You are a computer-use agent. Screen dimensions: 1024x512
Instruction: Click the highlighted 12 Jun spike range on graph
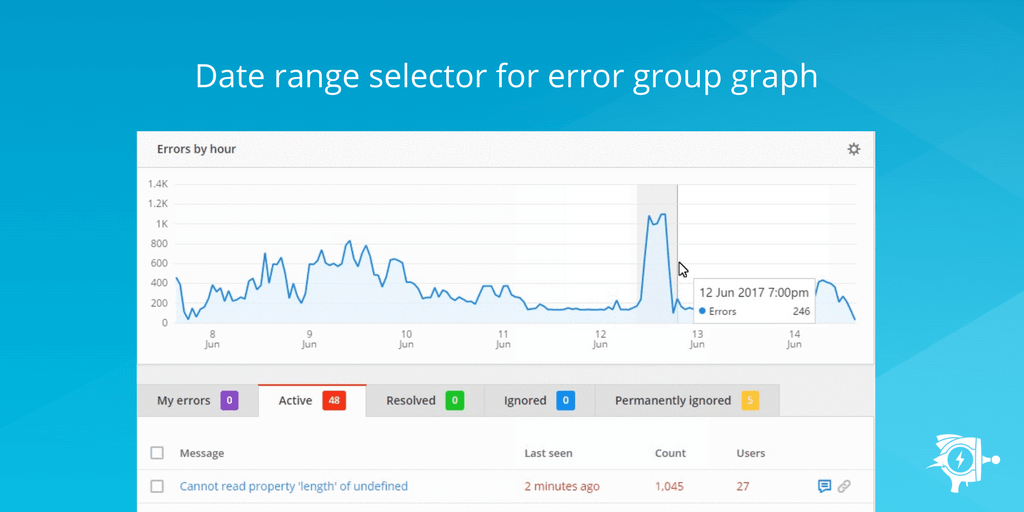(x=657, y=253)
